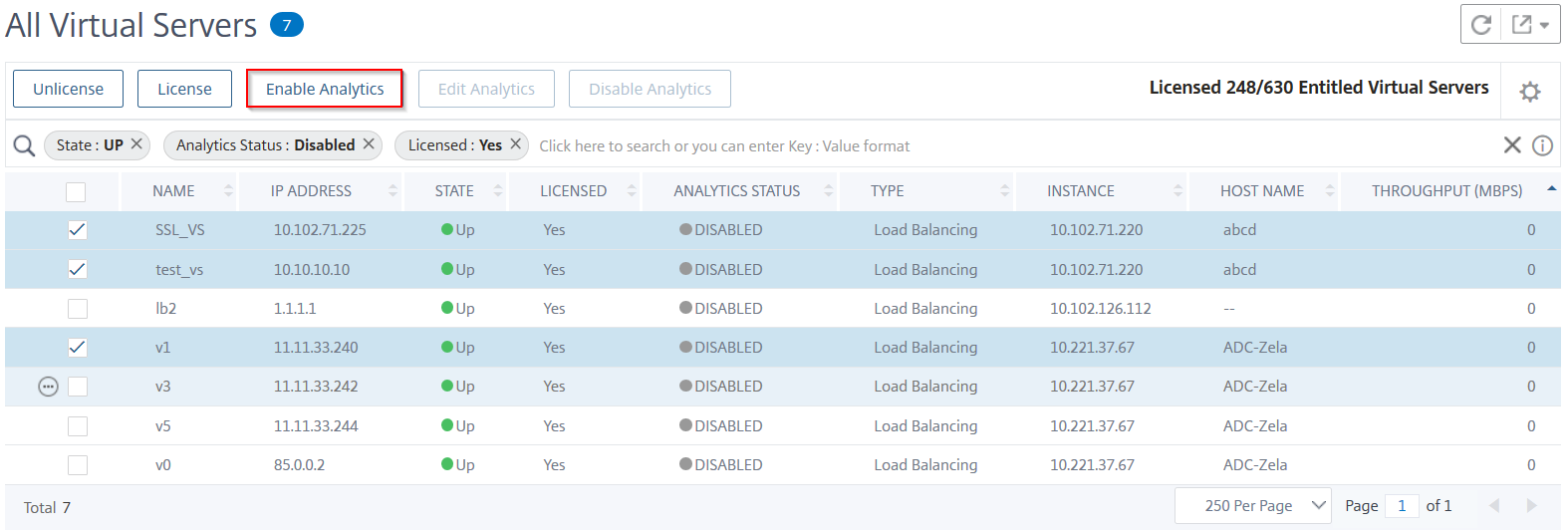Toggle the select-all header checkbox
This screenshot has width=1568, height=530.
[x=76, y=191]
